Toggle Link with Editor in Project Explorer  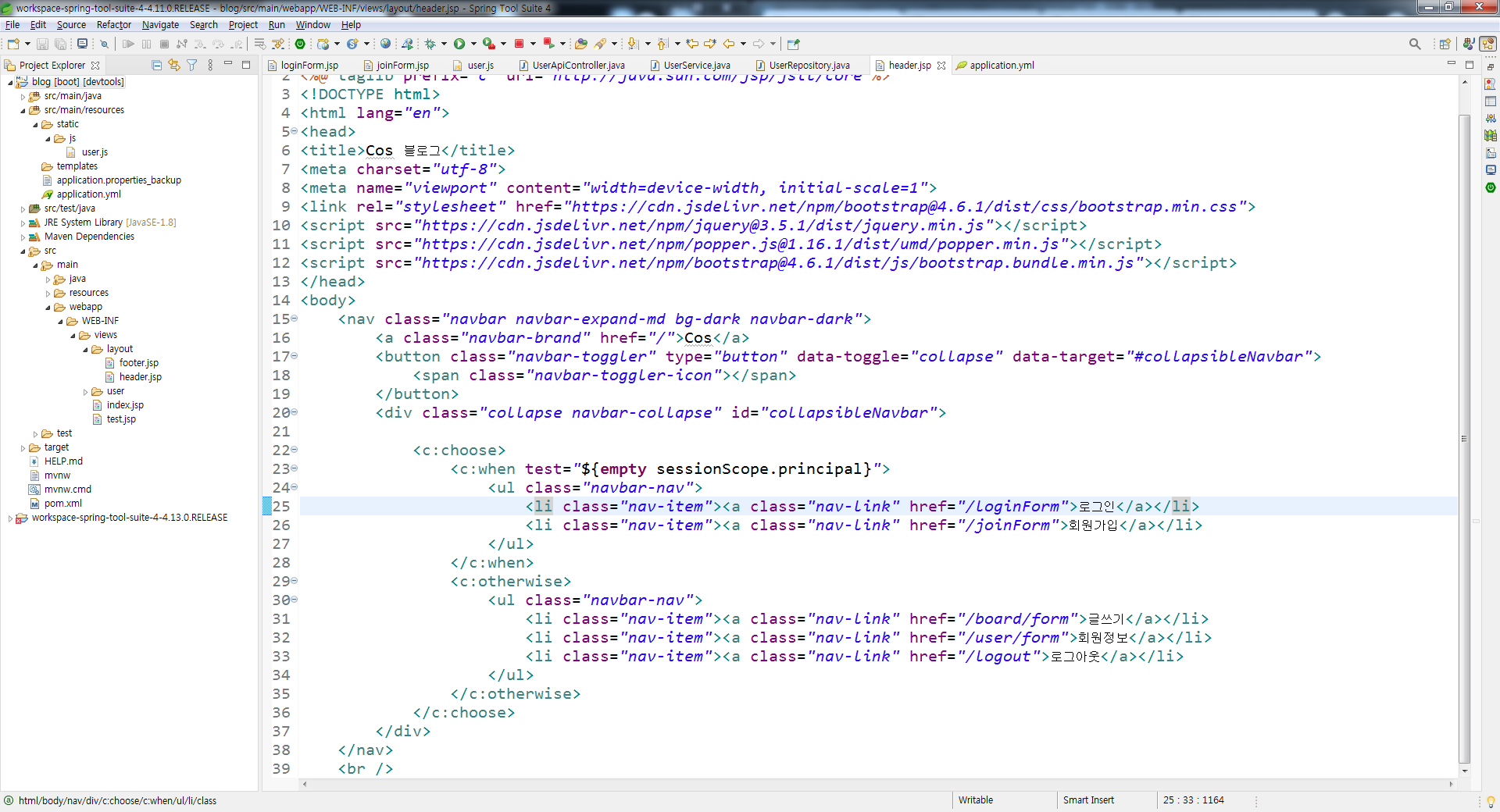[x=174, y=65]
